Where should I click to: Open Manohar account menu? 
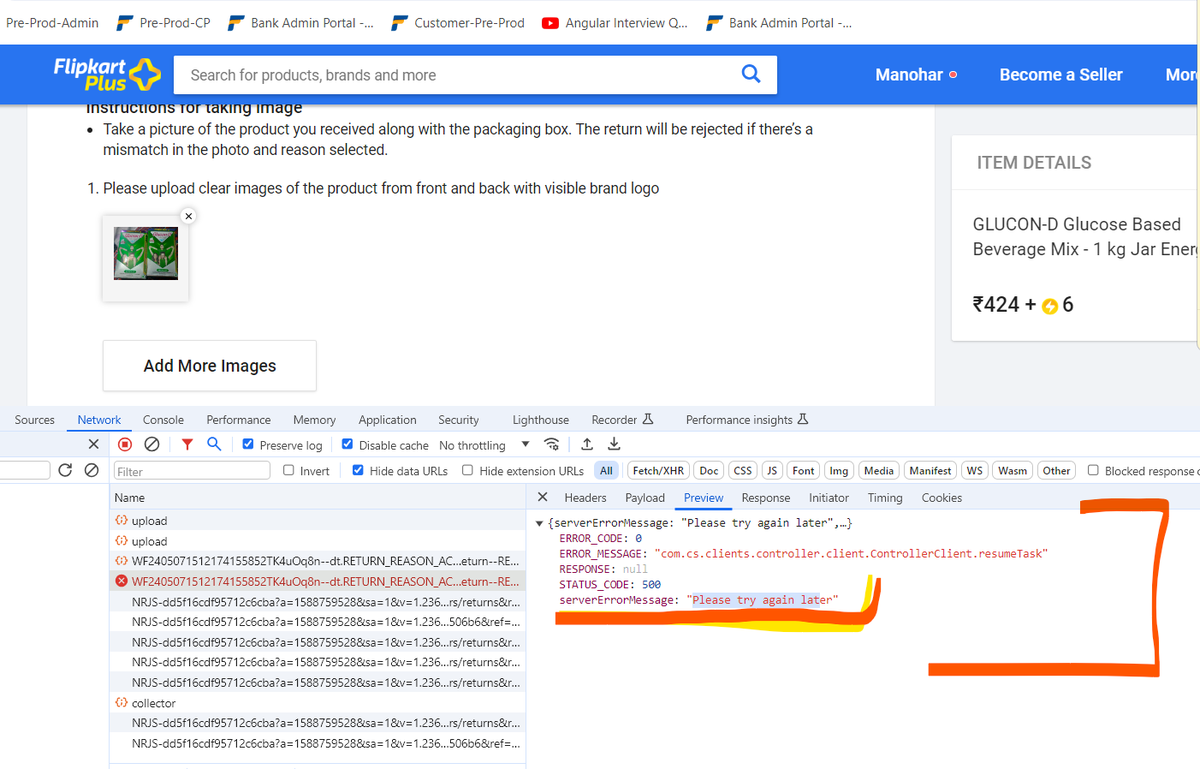click(x=916, y=75)
